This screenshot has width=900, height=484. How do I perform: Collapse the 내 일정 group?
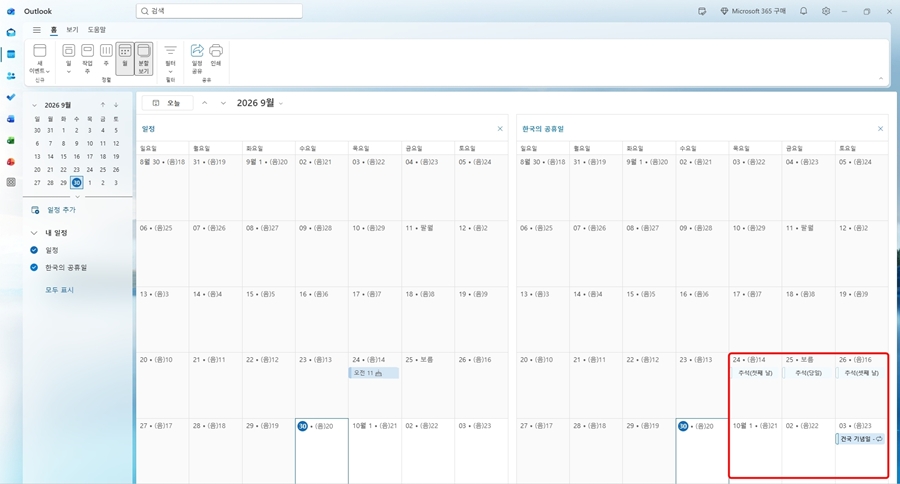34,233
